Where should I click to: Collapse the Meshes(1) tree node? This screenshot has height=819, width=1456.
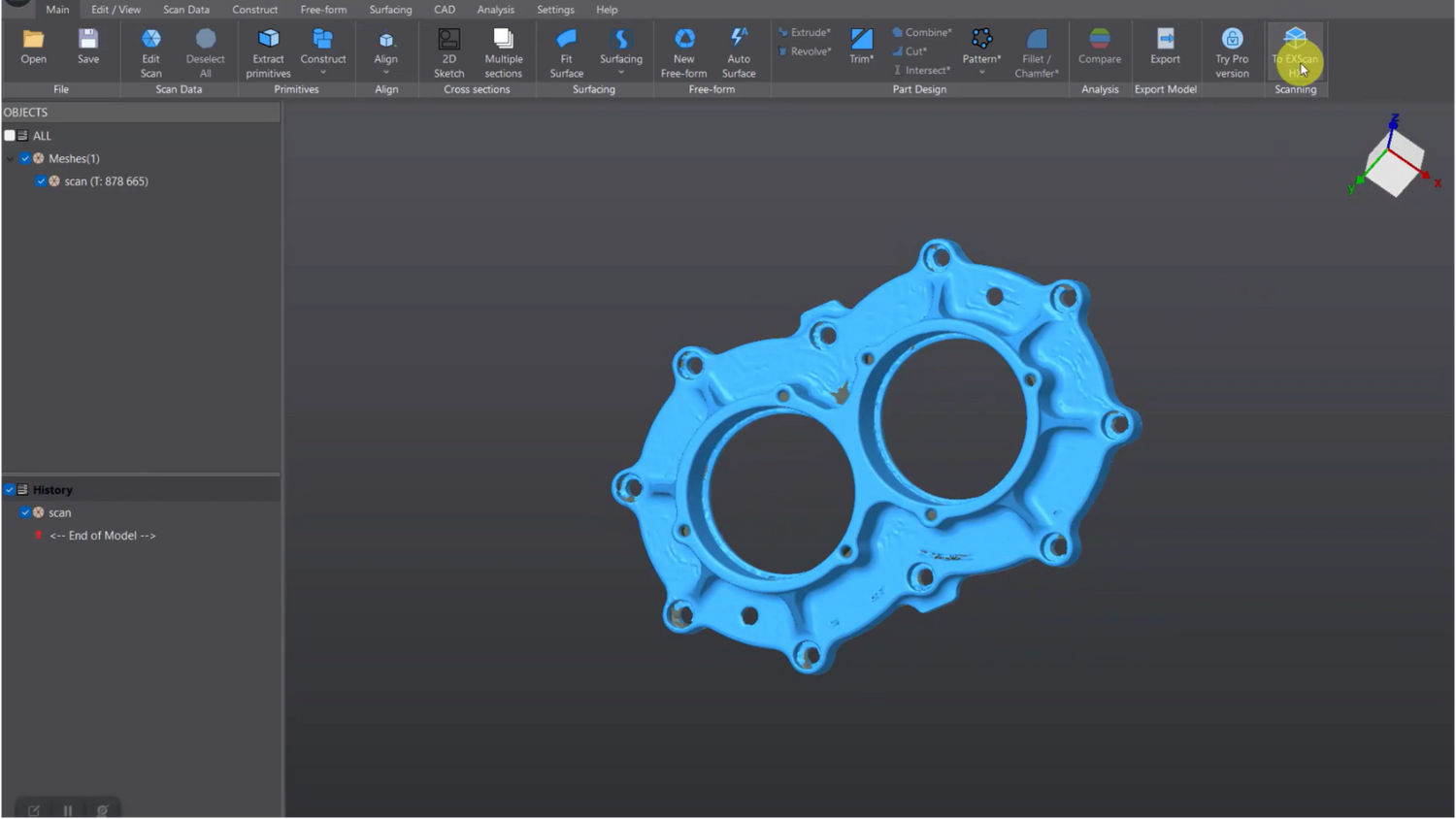10,158
